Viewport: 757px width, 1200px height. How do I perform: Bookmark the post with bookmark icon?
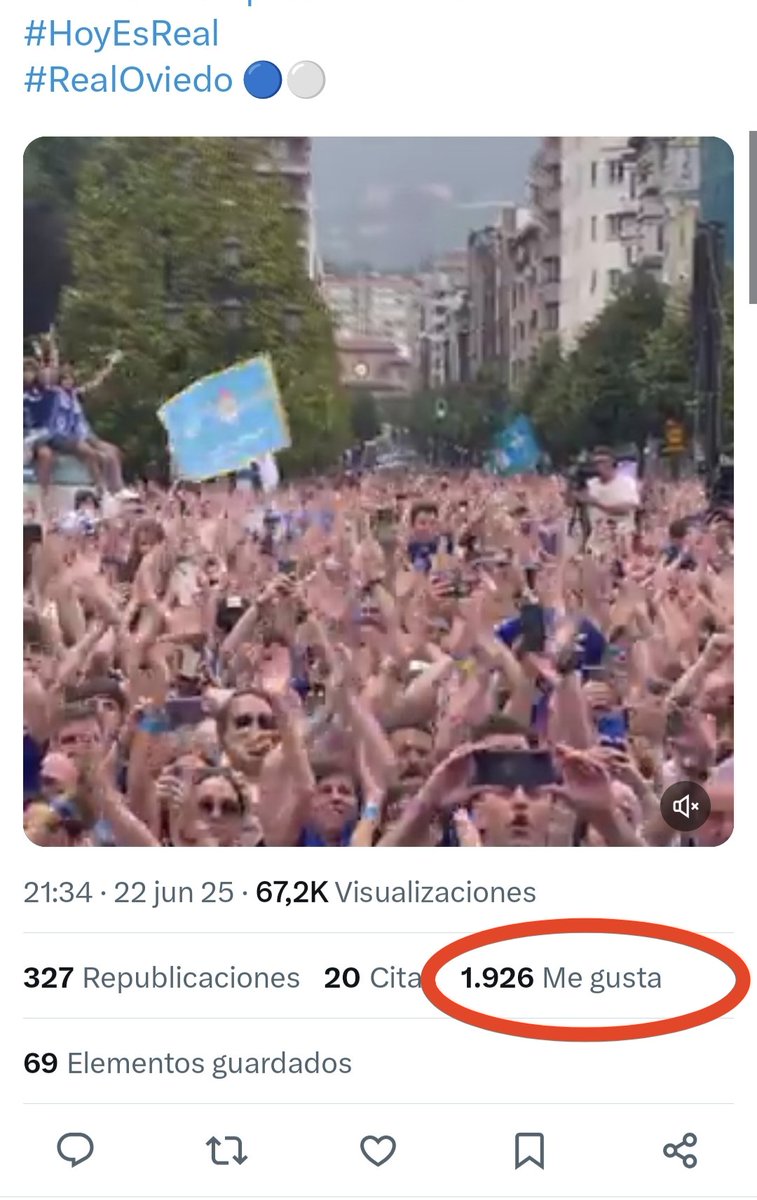point(529,1152)
